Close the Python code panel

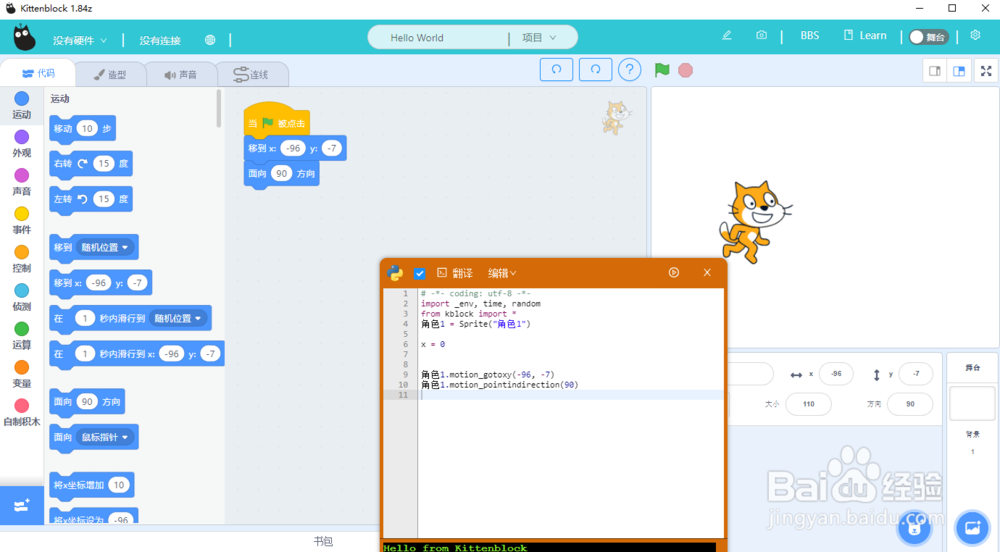click(707, 272)
